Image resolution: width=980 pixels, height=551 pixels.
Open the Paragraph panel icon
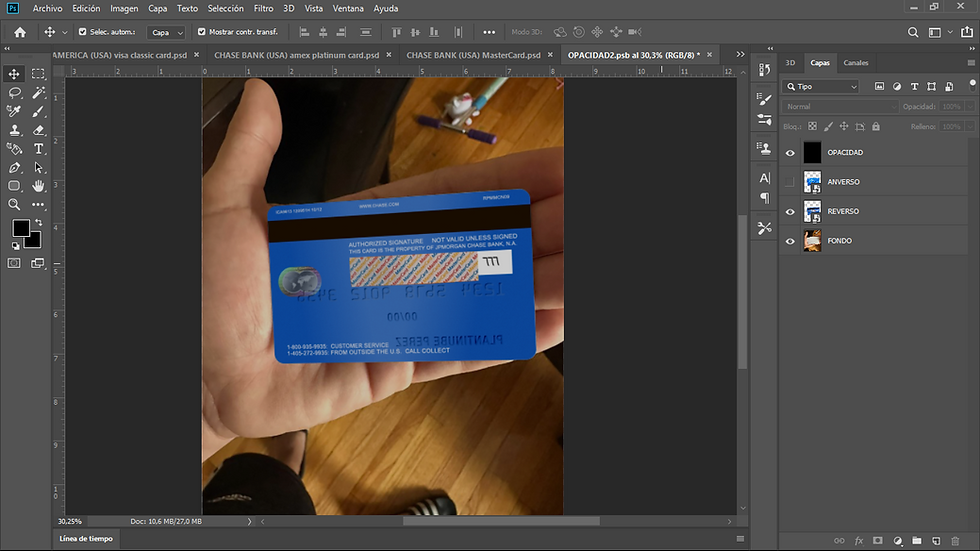[764, 198]
